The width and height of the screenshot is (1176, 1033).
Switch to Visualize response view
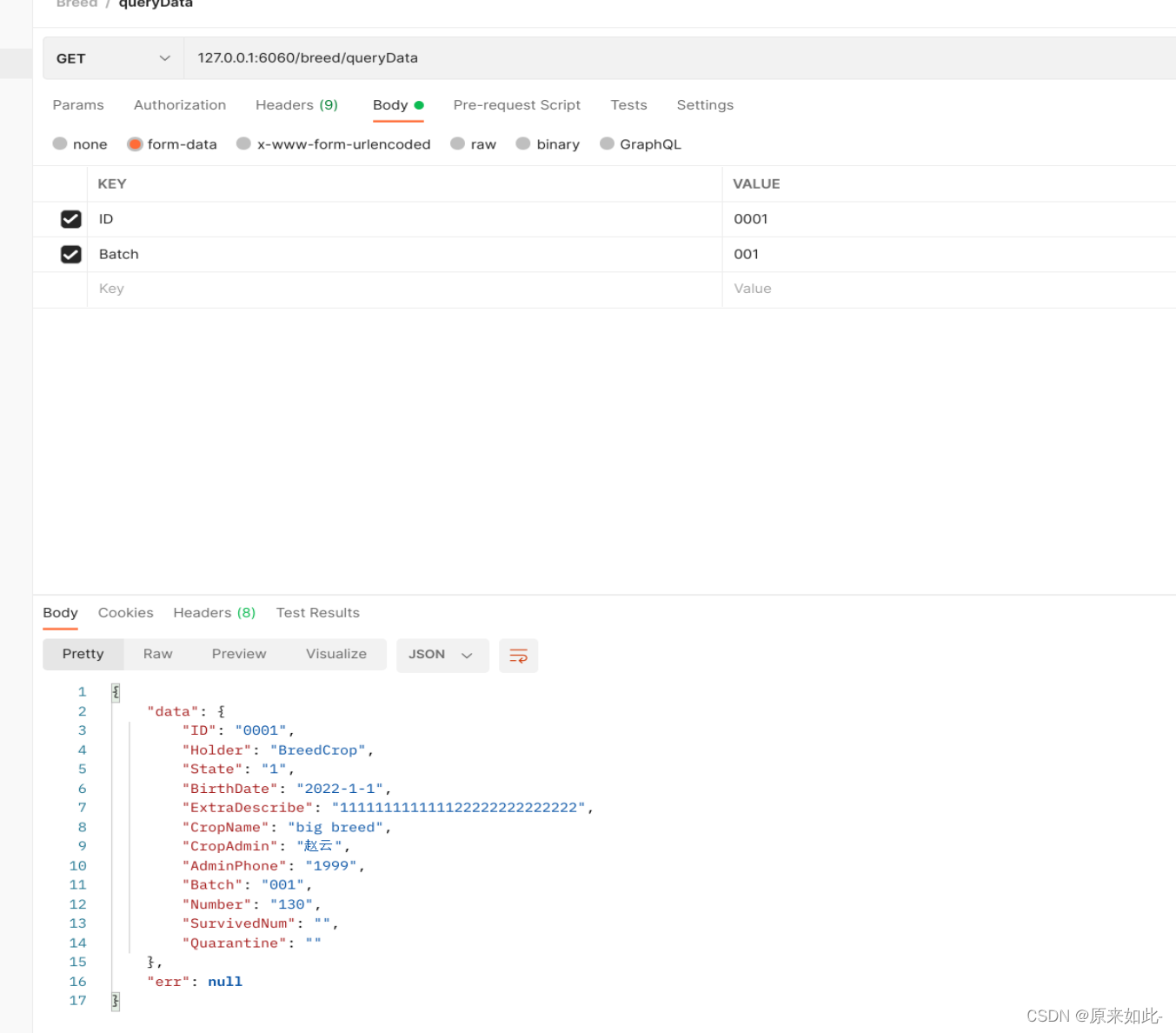pos(336,654)
